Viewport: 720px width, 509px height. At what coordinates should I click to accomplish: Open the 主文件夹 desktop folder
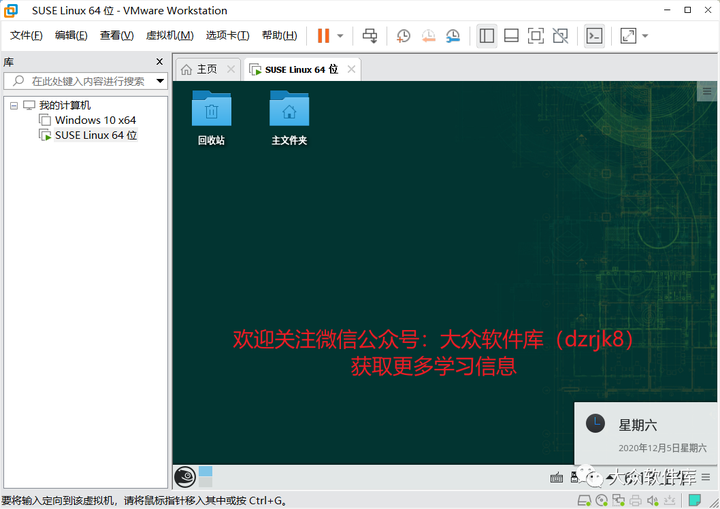pyautogui.click(x=289, y=118)
